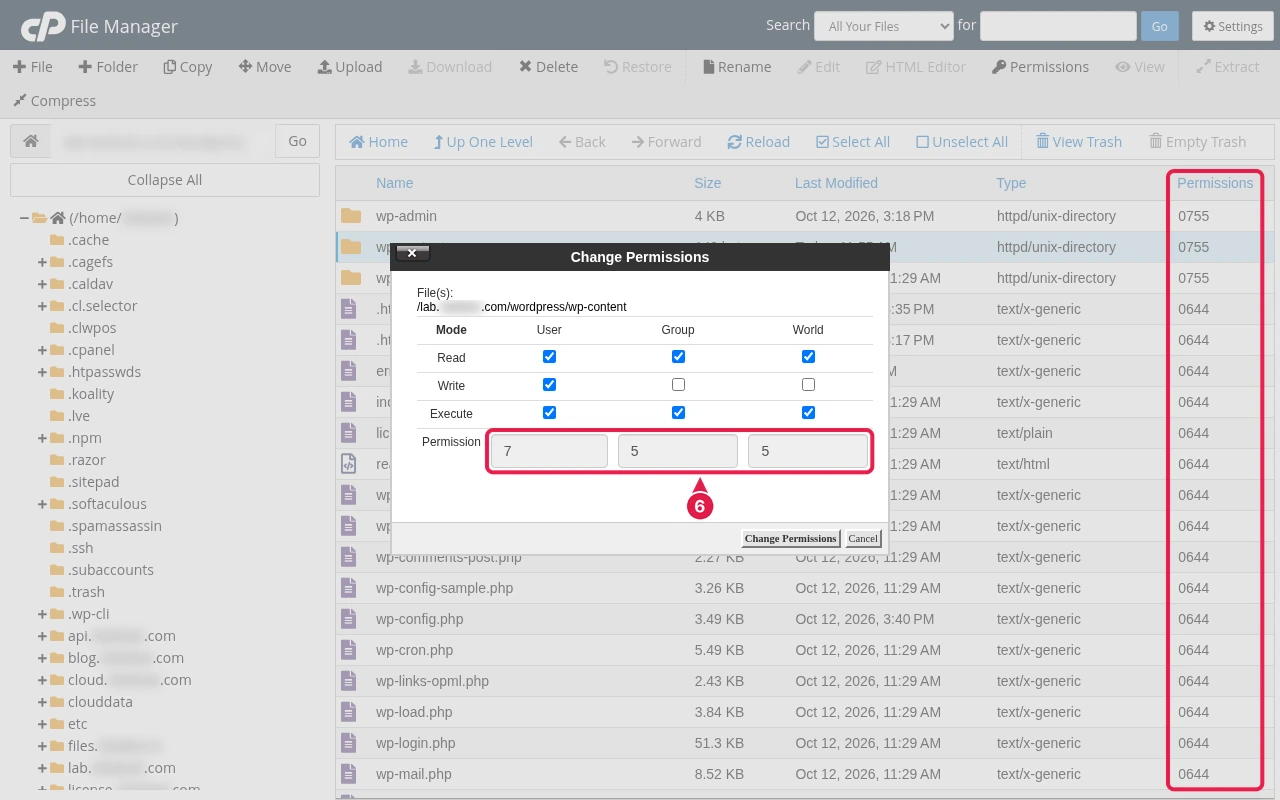The width and height of the screenshot is (1280, 800).
Task: Toggle the Group Execute checkbox
Action: (678, 413)
